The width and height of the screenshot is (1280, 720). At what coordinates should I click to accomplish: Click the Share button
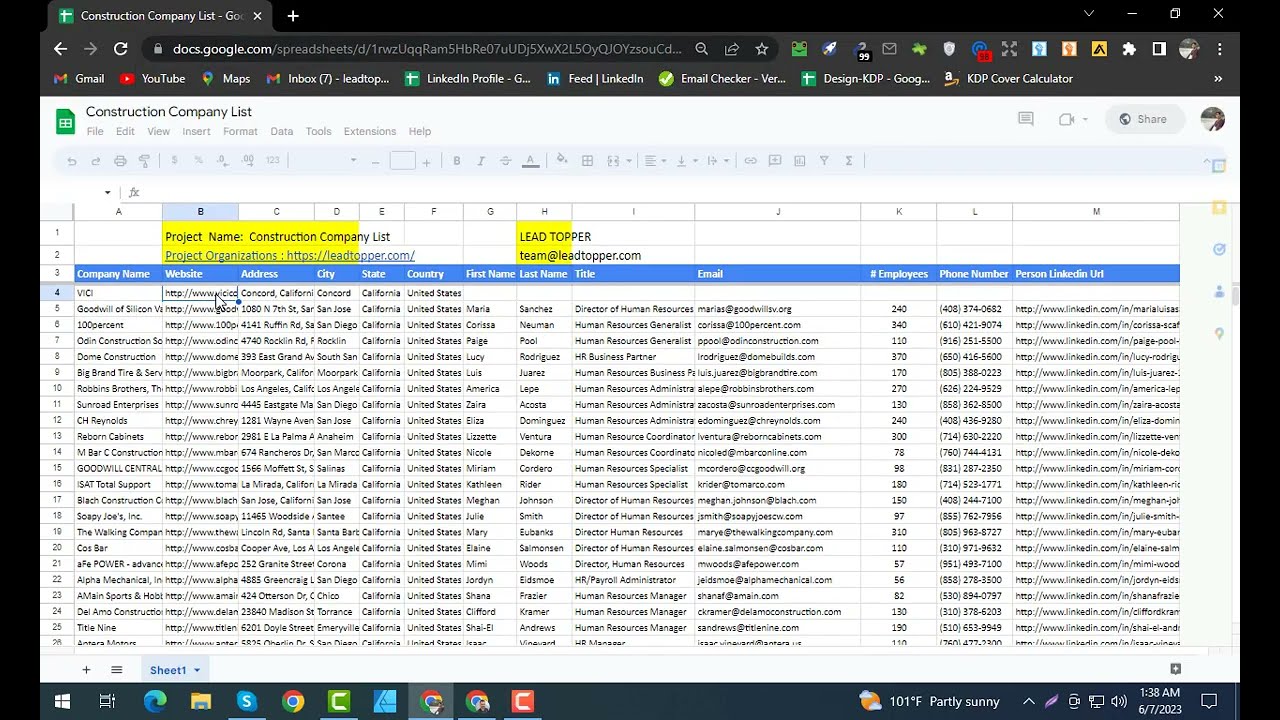pos(1142,119)
